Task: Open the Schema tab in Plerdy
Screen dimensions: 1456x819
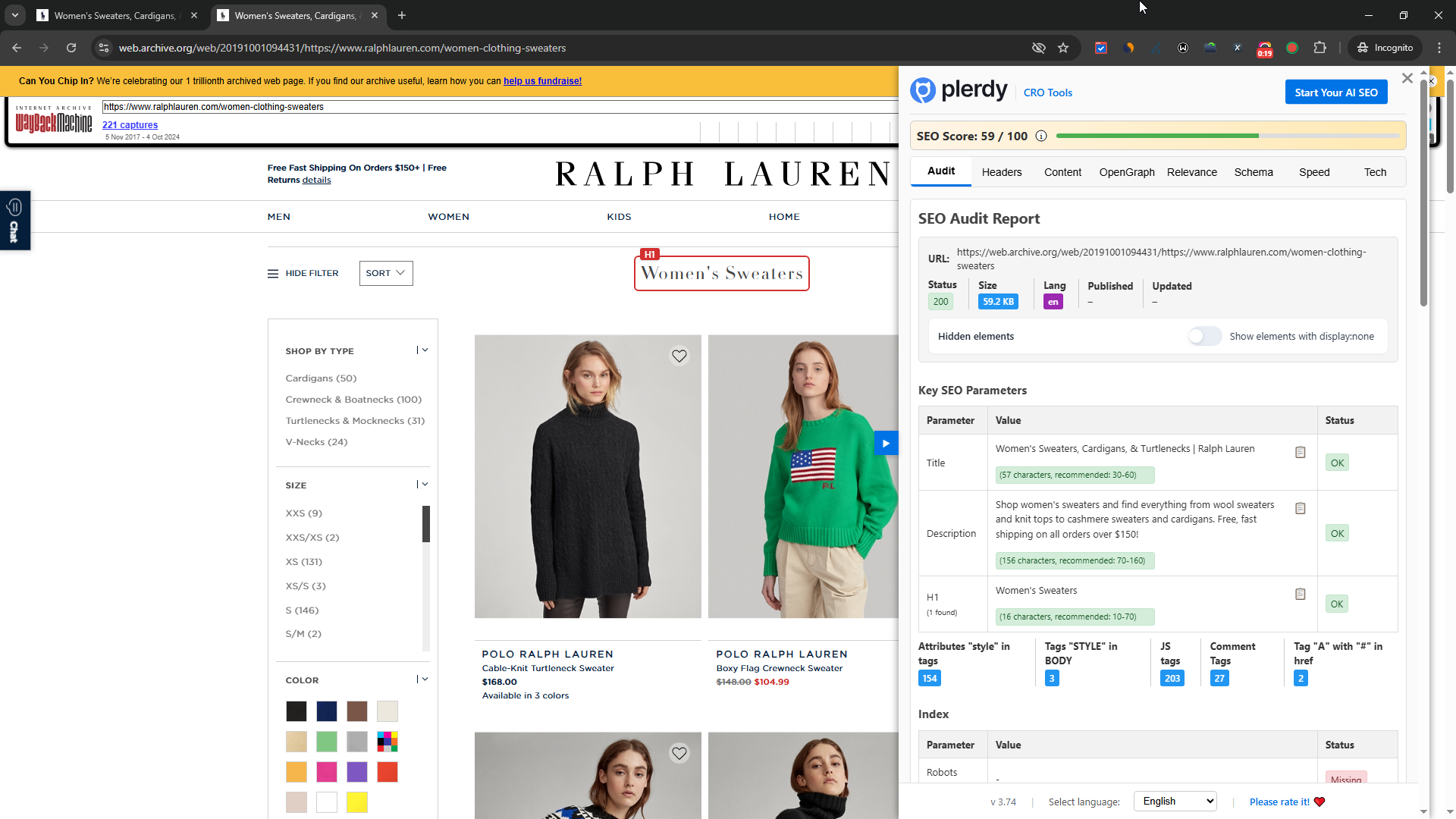Action: (x=1253, y=172)
